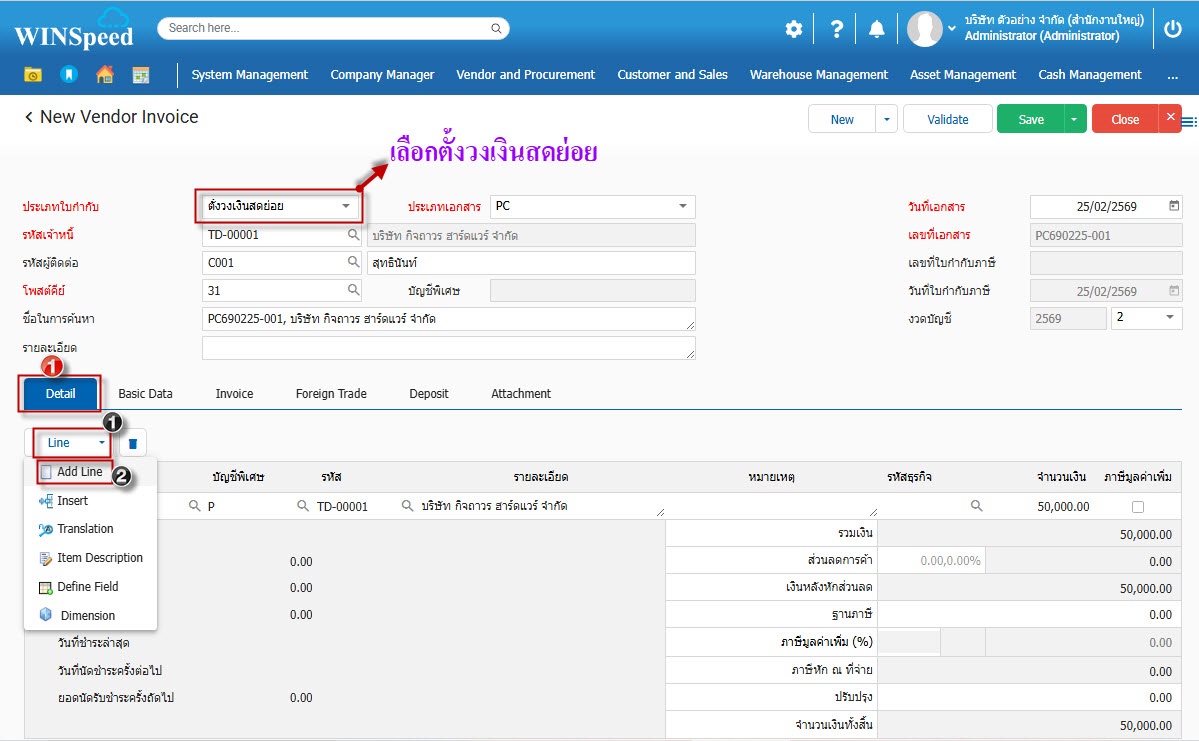Click the back arrow beside New Vendor Invoice

click(29, 118)
